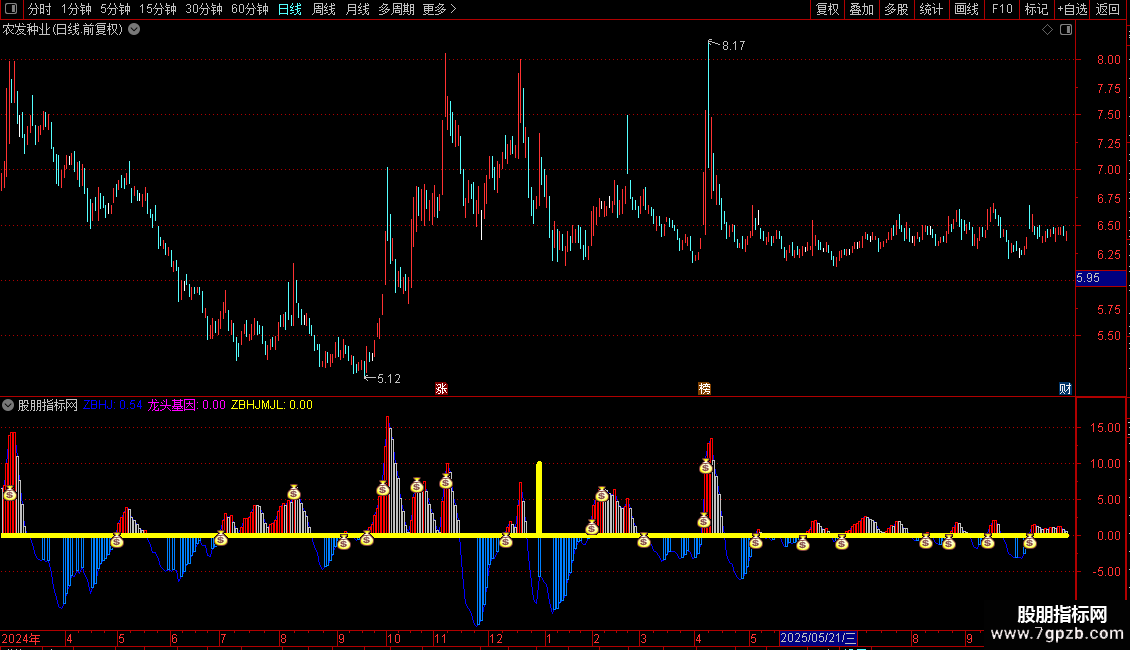
Task: Open the 画线 drawing tools
Action: 966,9
